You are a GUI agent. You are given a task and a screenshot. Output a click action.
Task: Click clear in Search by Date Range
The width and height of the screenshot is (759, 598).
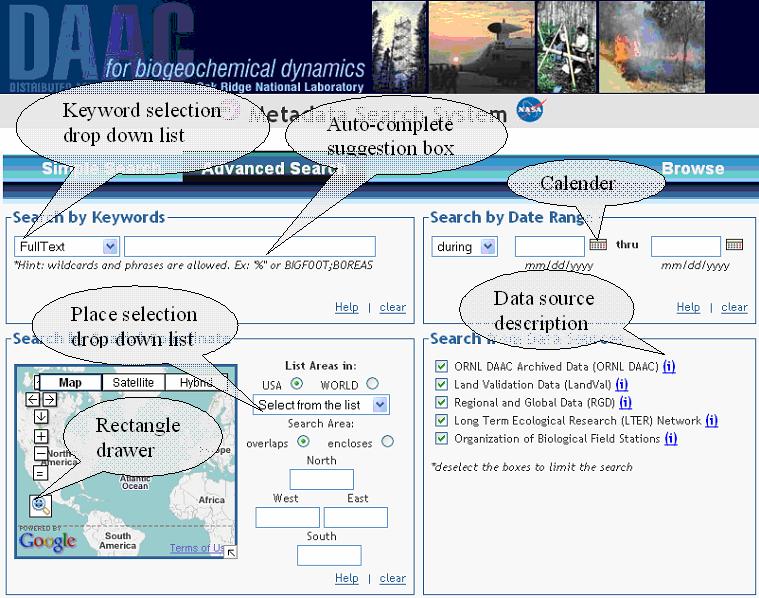(734, 307)
